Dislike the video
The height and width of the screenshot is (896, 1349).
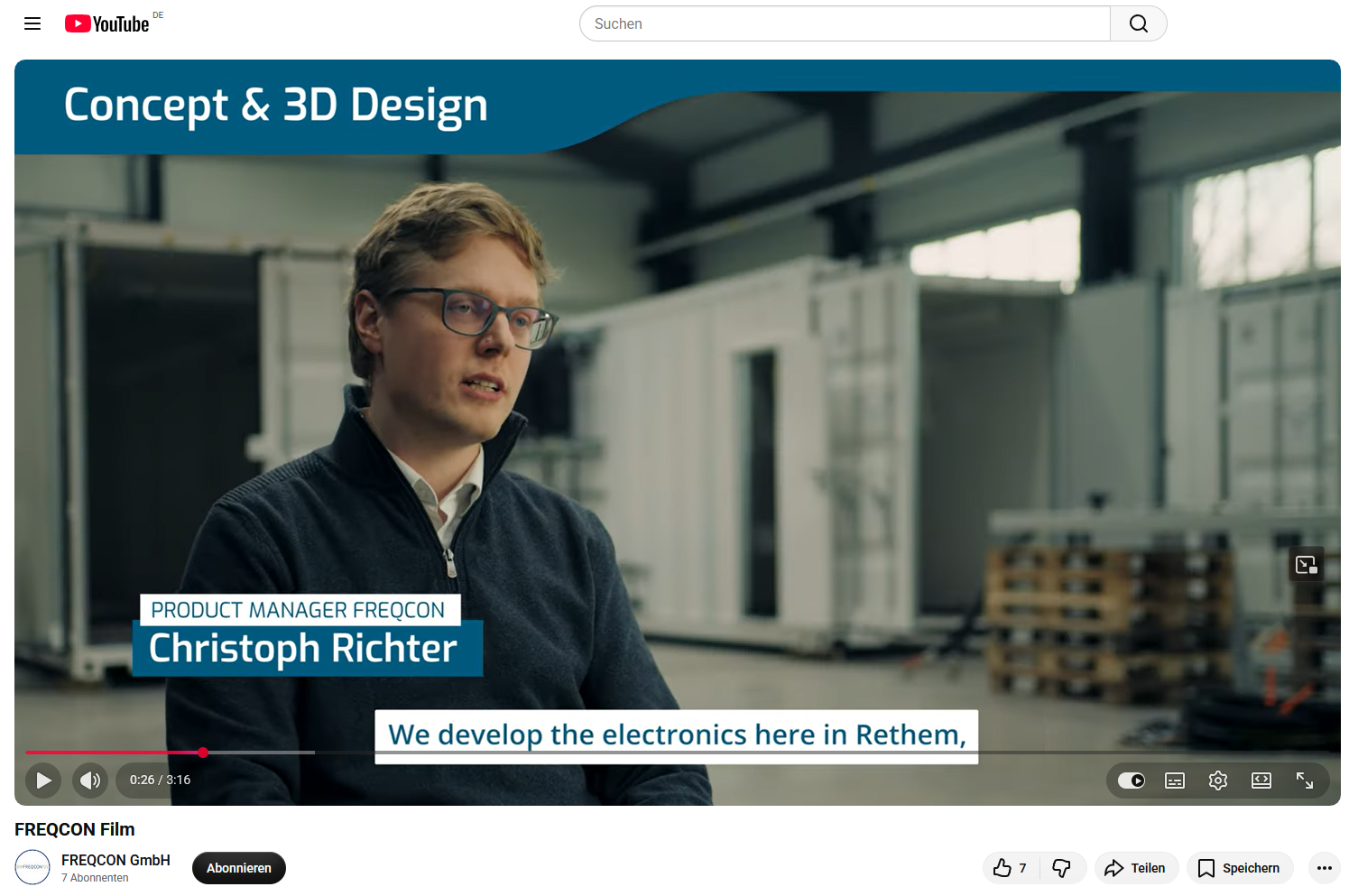click(1062, 868)
